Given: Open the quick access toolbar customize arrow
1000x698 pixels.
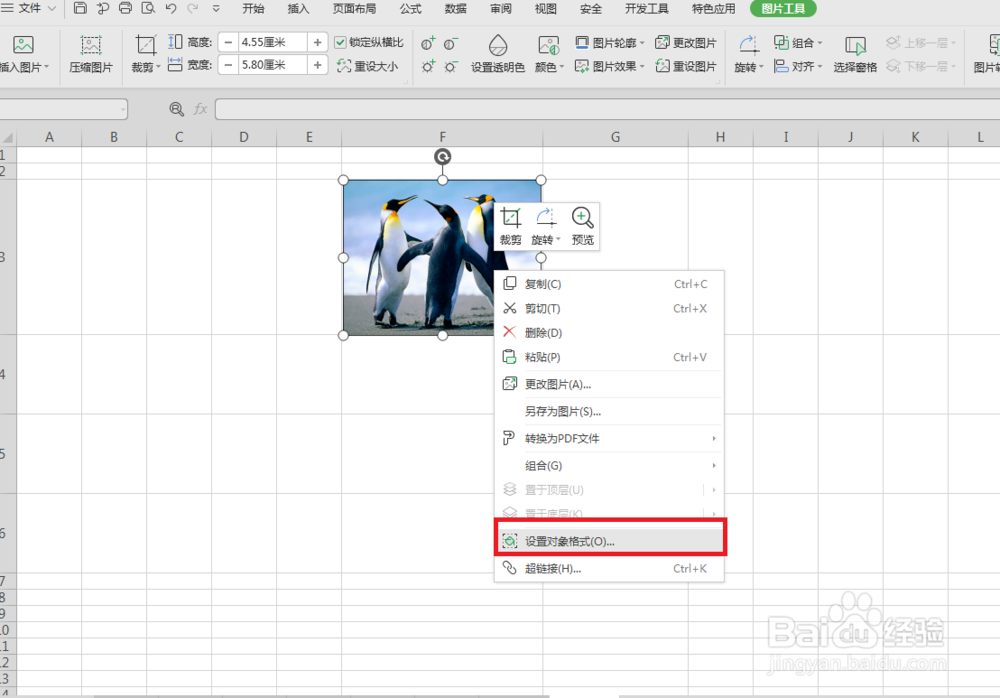Looking at the screenshot, I should coord(216,8).
